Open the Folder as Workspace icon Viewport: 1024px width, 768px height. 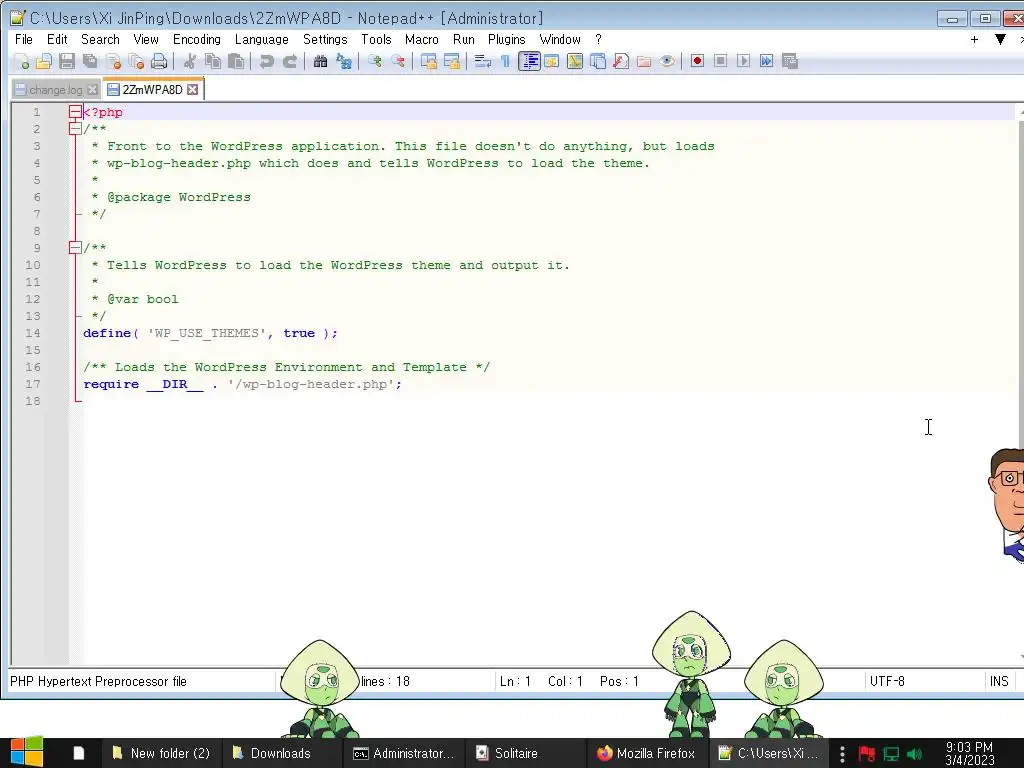coord(644,61)
